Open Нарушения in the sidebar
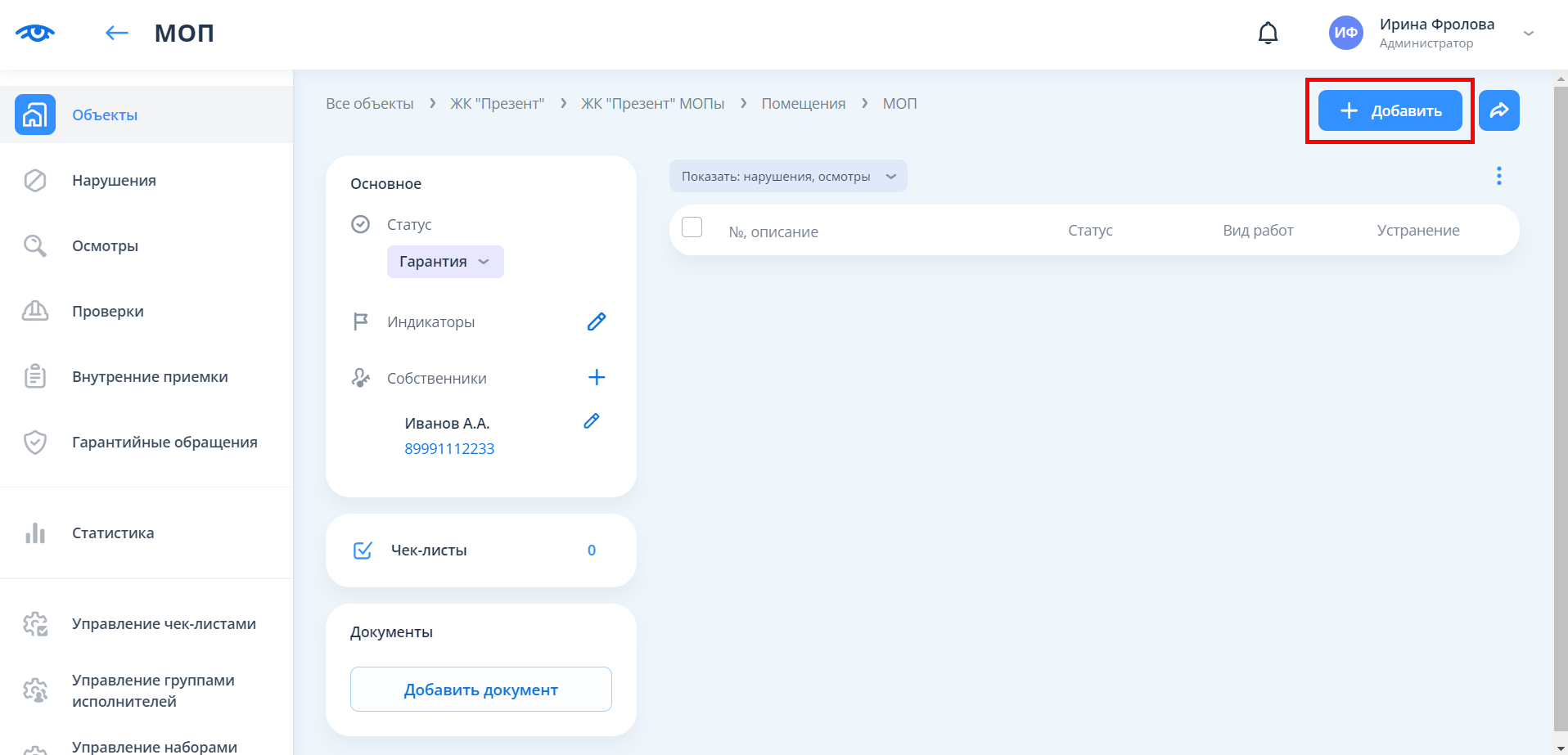Image resolution: width=1568 pixels, height=755 pixels. coord(114,181)
